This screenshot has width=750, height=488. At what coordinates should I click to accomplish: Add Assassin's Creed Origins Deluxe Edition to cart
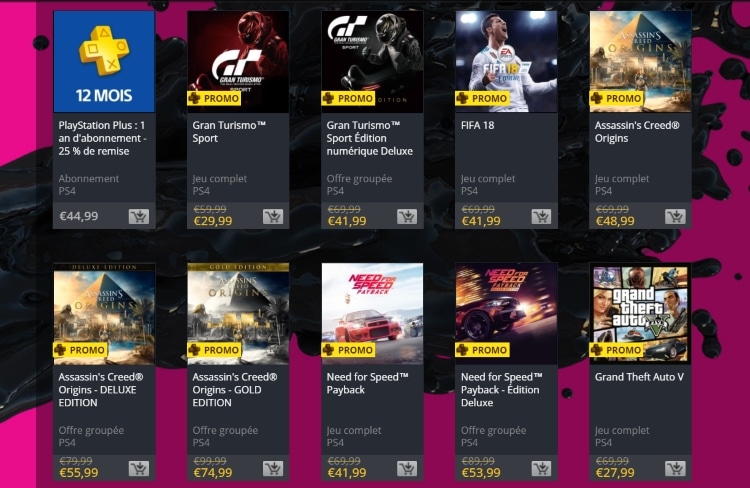[x=139, y=468]
